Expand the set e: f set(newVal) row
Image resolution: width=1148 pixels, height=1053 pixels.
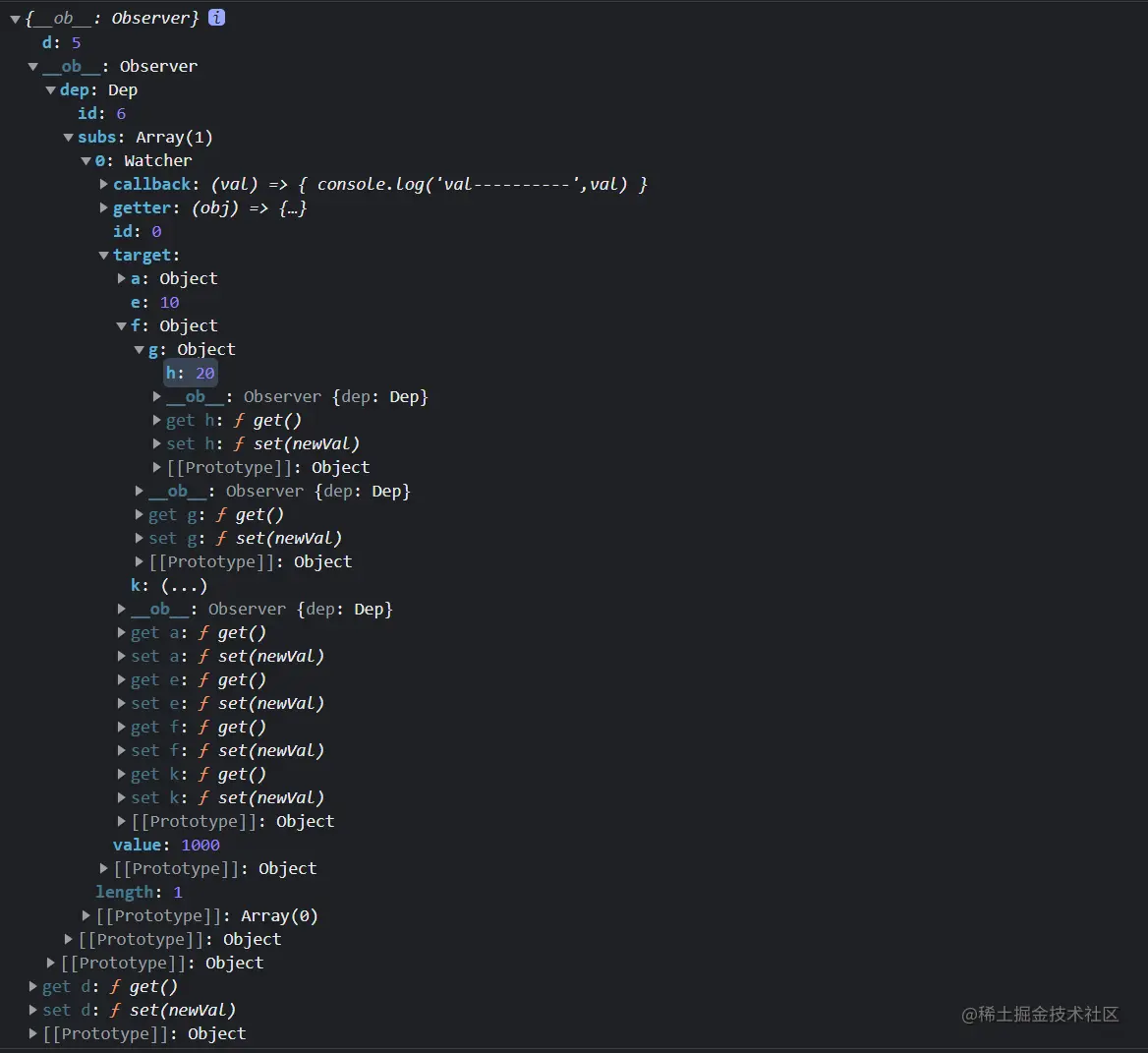122,704
